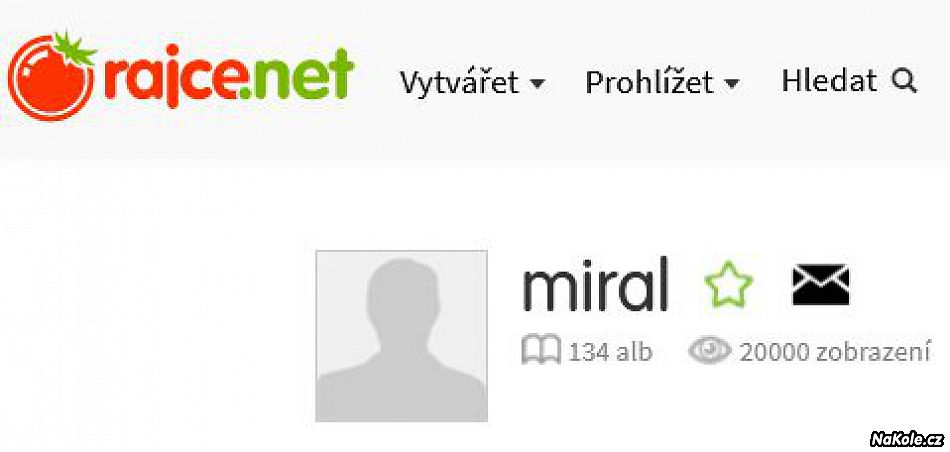The image size is (950, 452).
Task: Send message via black envelope icon
Action: click(821, 285)
